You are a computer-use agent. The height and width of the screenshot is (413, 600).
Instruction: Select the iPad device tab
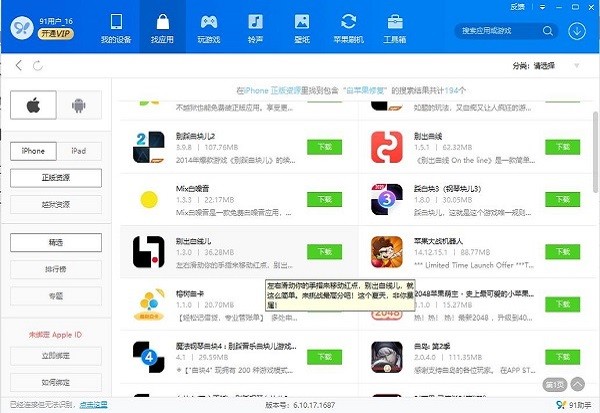[x=79, y=151]
